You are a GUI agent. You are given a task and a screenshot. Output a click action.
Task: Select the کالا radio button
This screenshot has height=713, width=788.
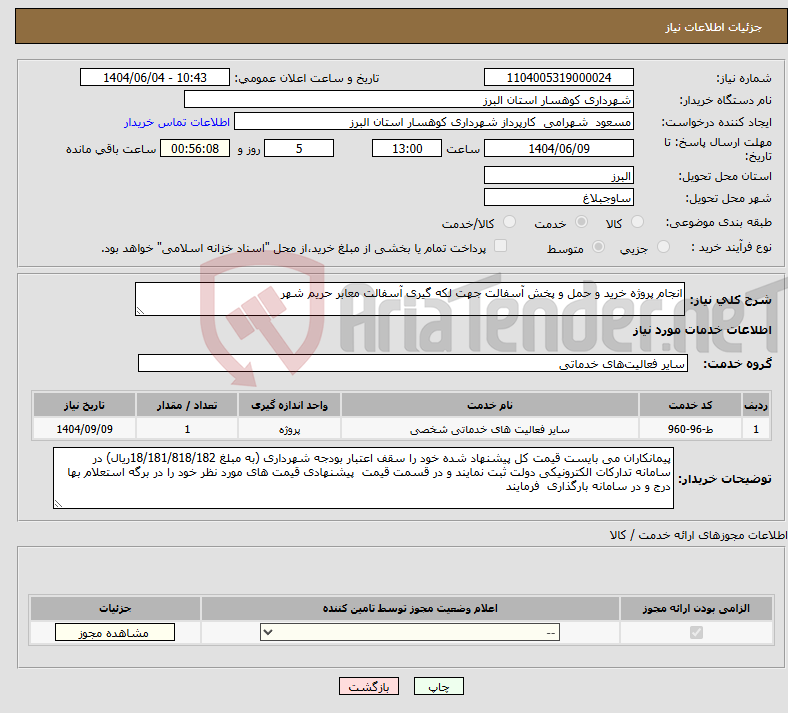pos(637,222)
